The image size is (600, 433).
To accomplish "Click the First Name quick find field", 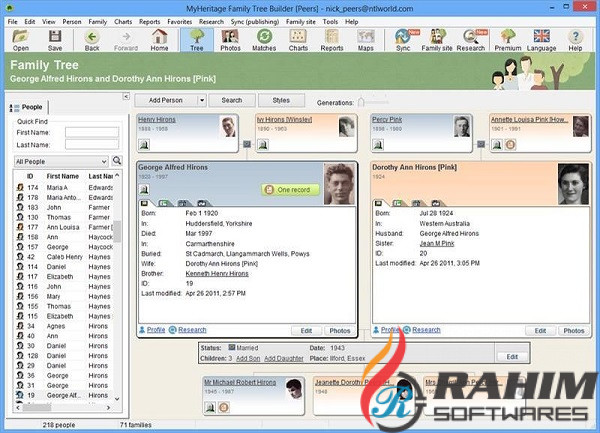I will click(92, 133).
